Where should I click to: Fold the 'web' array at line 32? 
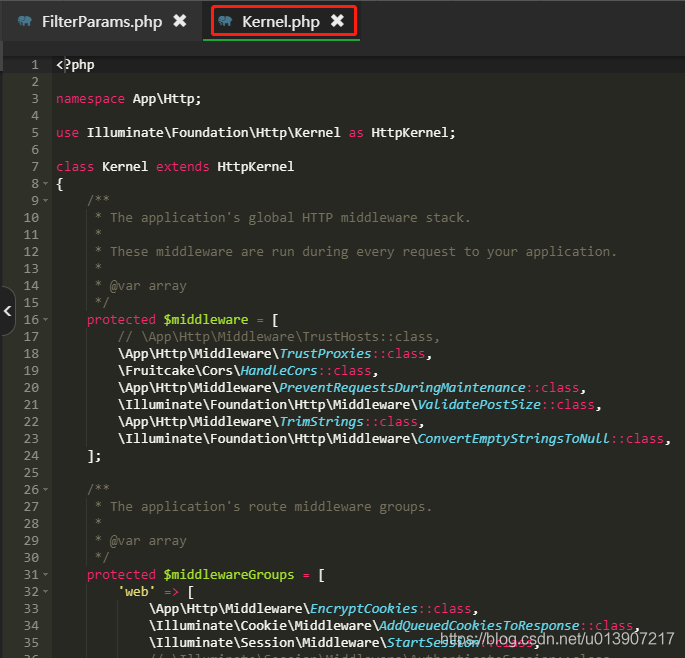click(45, 592)
